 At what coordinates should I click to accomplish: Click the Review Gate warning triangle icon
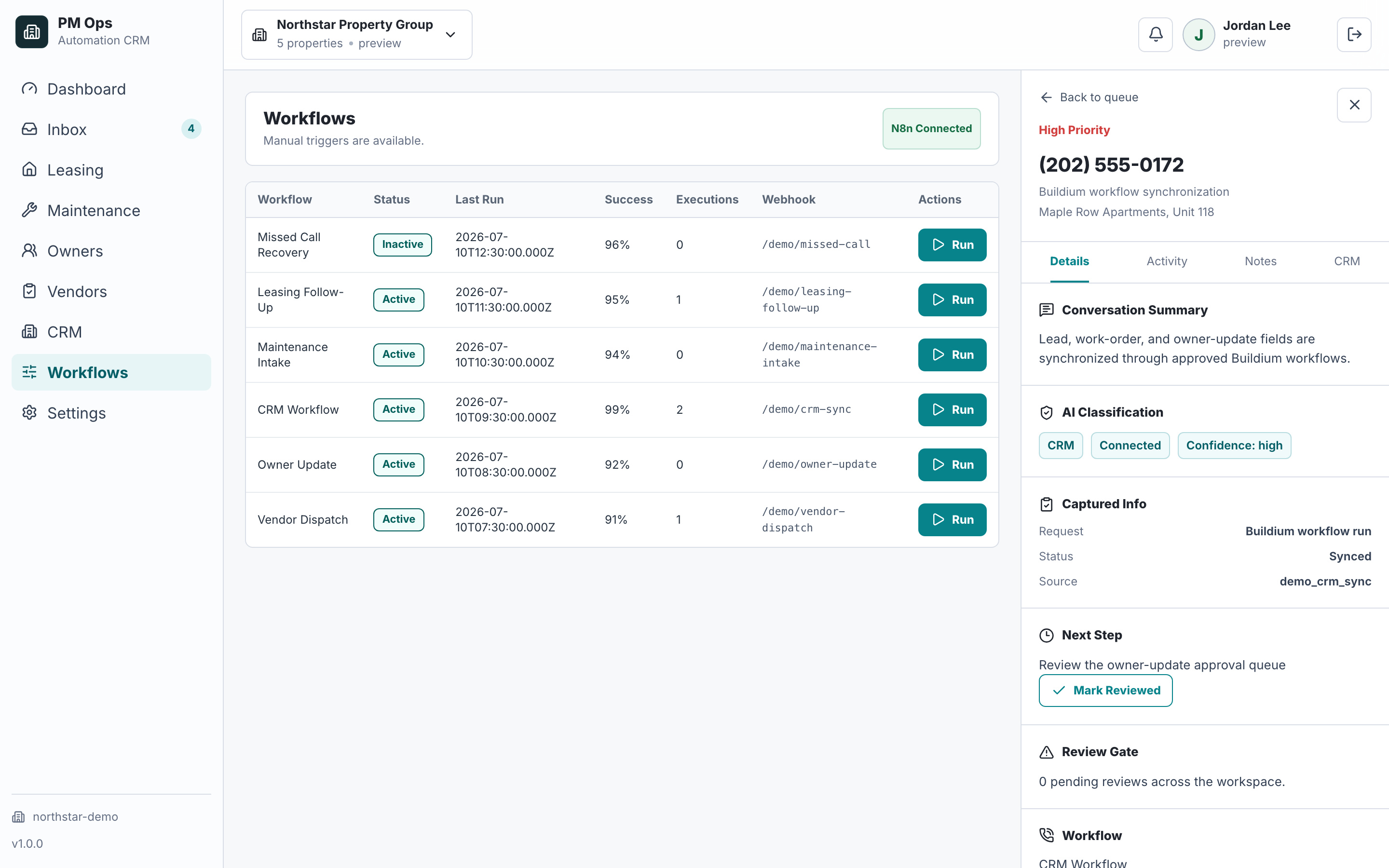(1047, 752)
